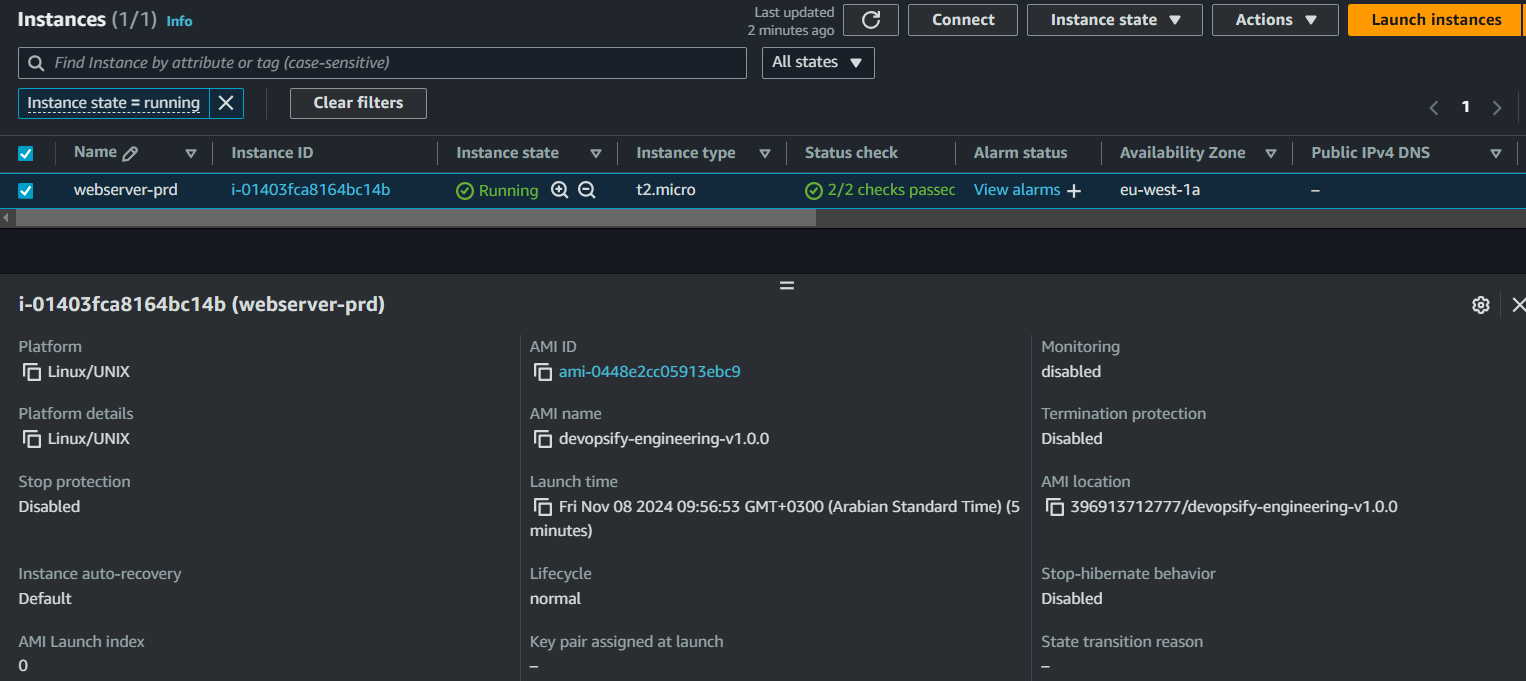The image size is (1526, 681).
Task: Click the Instance state = running filter token
Action: coord(114,103)
